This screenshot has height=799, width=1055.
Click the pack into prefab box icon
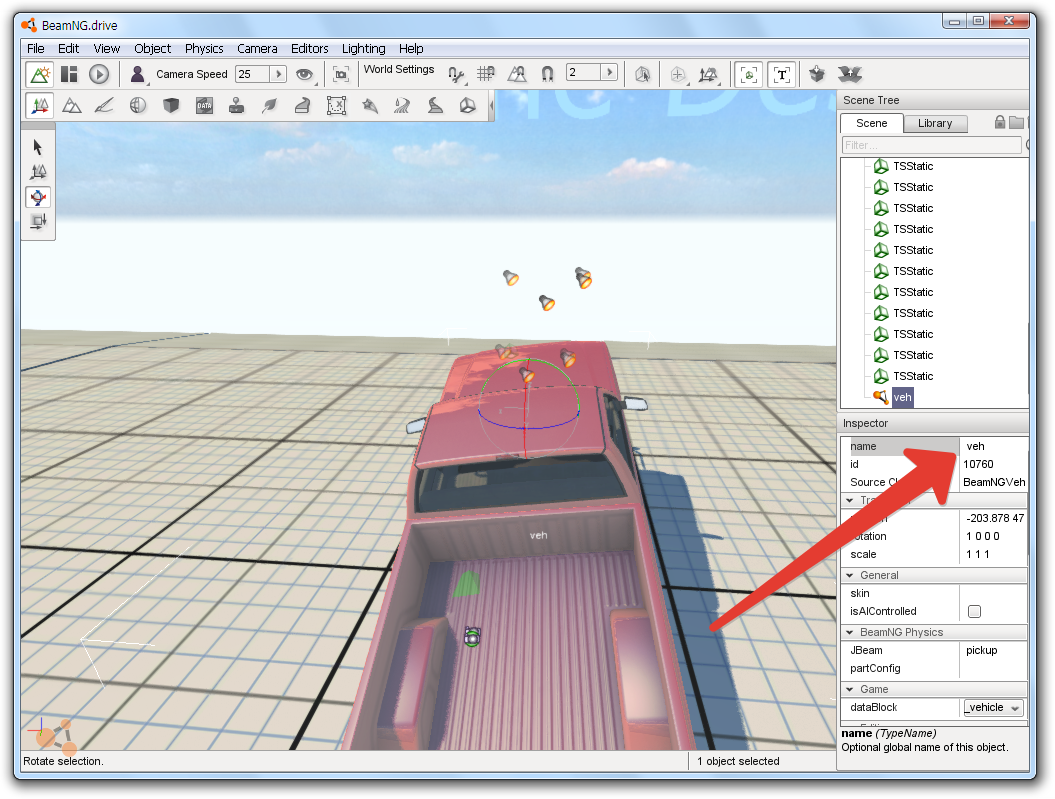coord(817,74)
